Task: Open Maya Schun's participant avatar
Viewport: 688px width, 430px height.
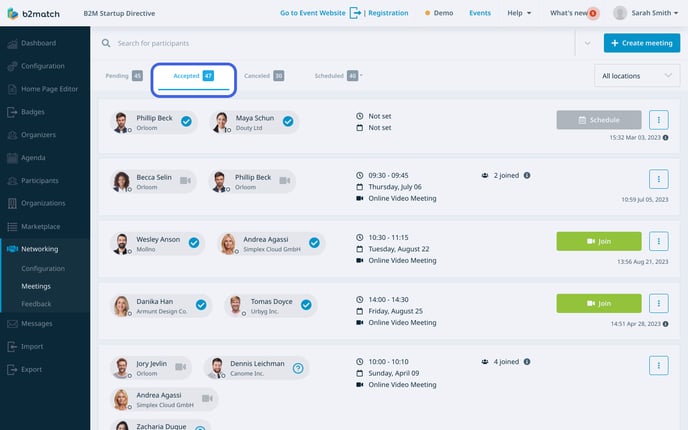Action: [221, 122]
